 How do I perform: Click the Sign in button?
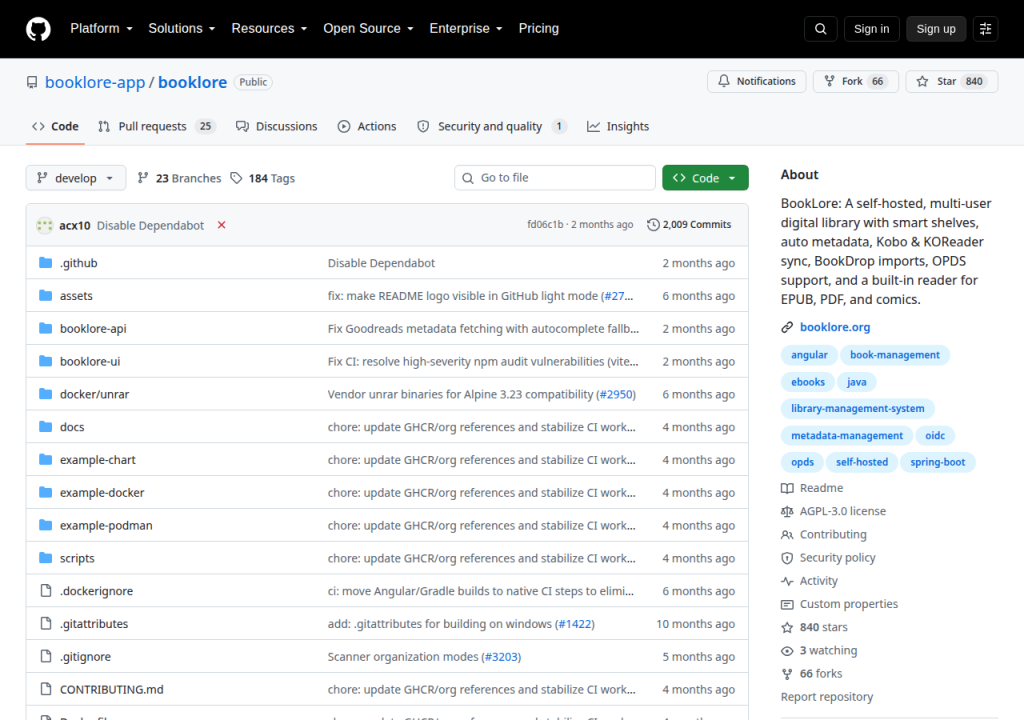871,29
